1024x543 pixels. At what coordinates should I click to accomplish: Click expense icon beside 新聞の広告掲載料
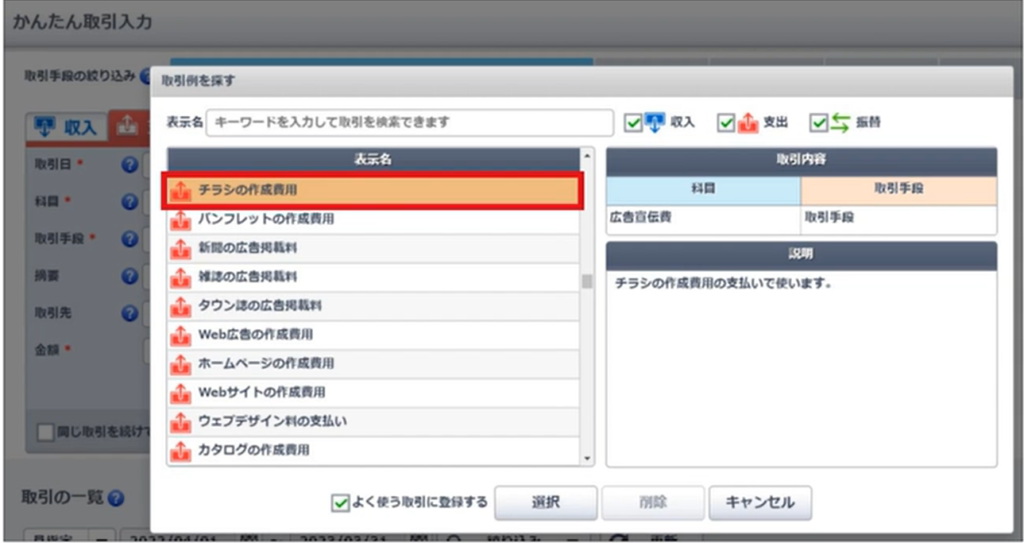[181, 247]
